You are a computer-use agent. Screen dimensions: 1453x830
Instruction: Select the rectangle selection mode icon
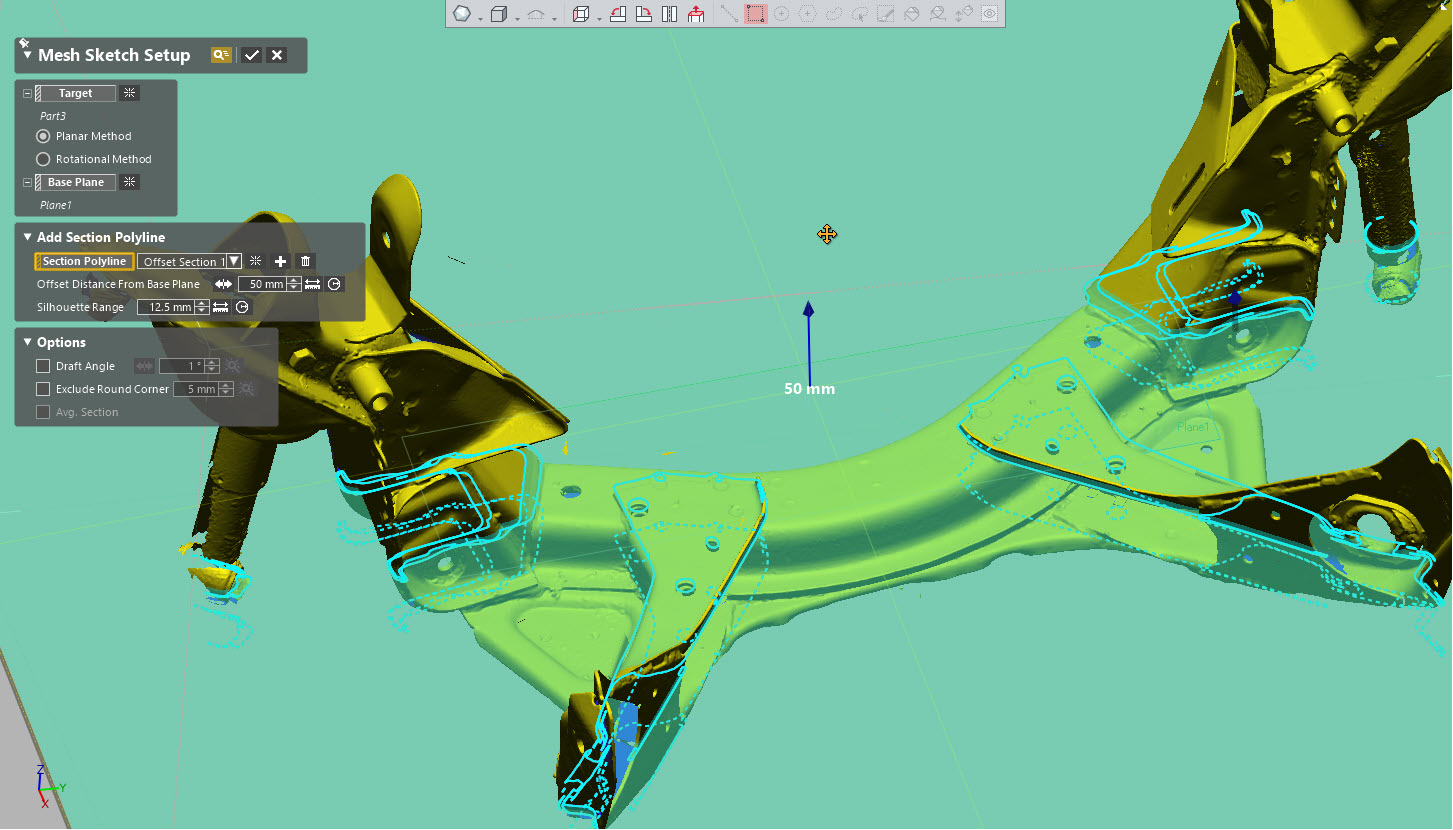click(x=756, y=14)
